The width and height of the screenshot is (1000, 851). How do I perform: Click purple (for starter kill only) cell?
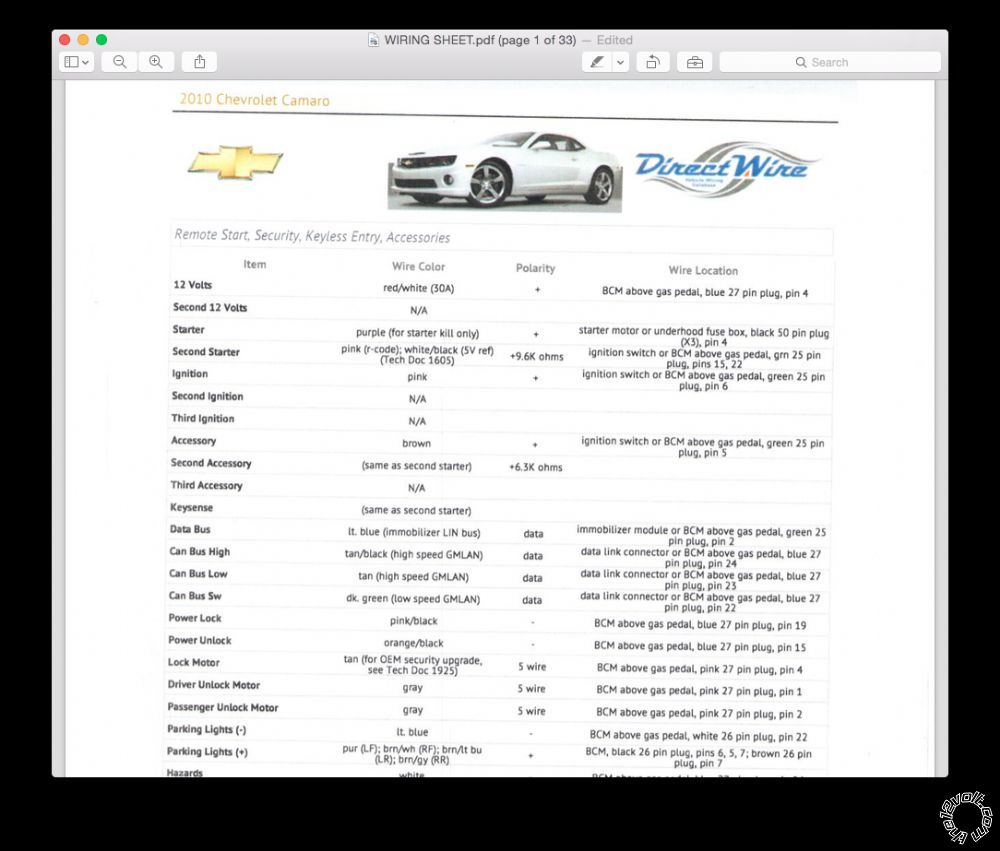[x=417, y=333]
